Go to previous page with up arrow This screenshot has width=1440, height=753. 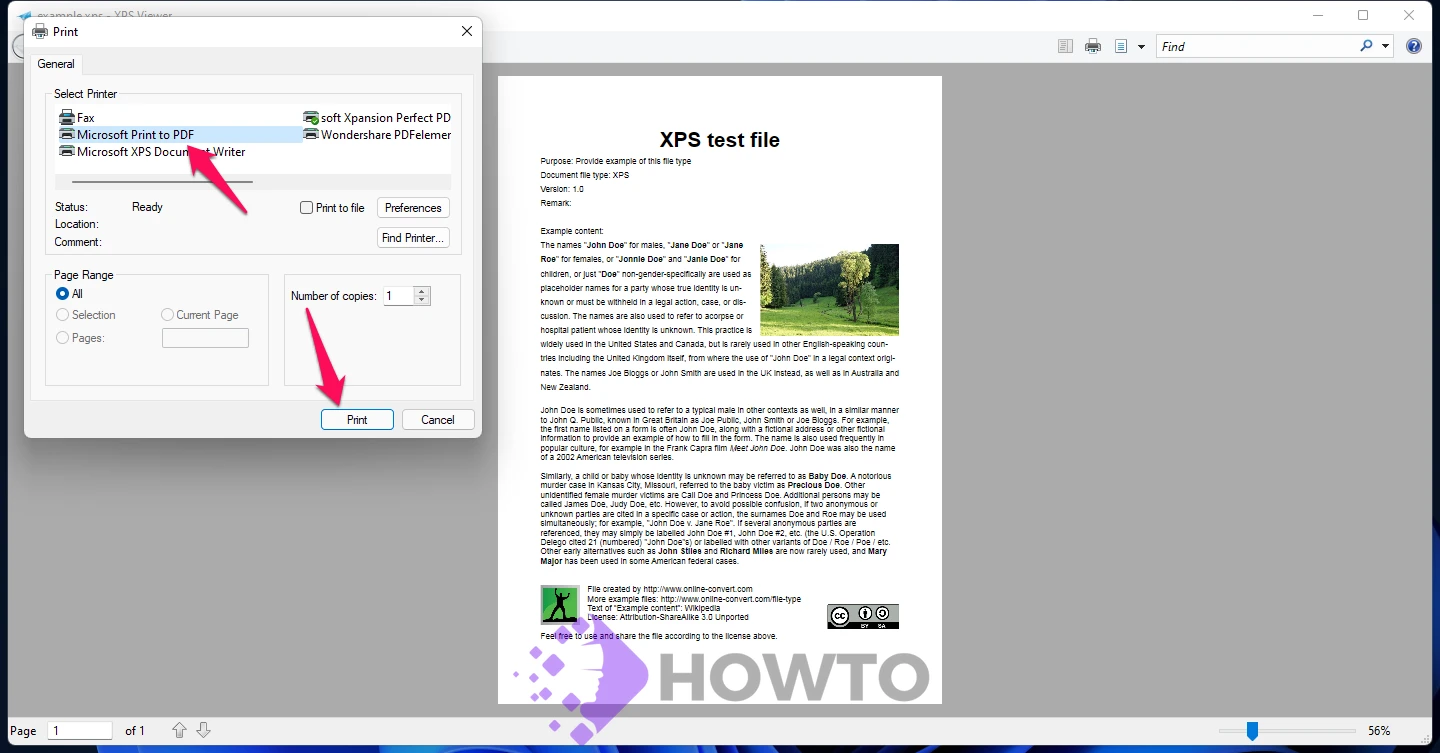[180, 731]
